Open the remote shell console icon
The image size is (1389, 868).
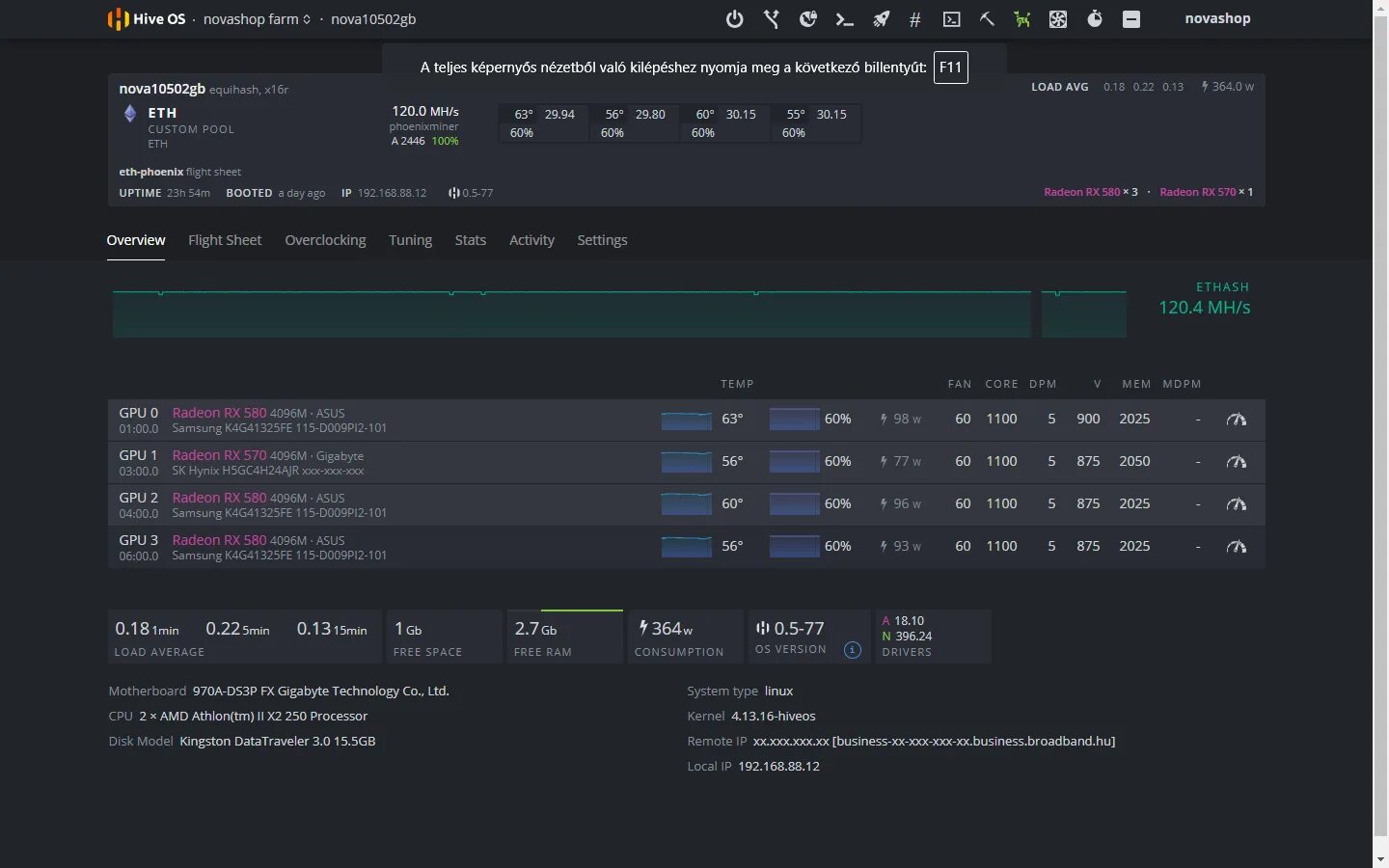point(951,18)
